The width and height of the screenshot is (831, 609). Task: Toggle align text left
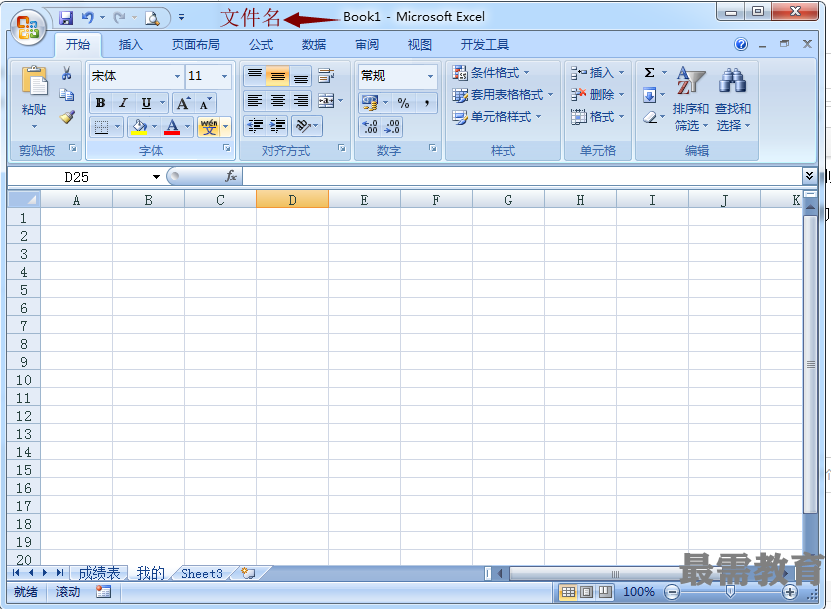(255, 100)
